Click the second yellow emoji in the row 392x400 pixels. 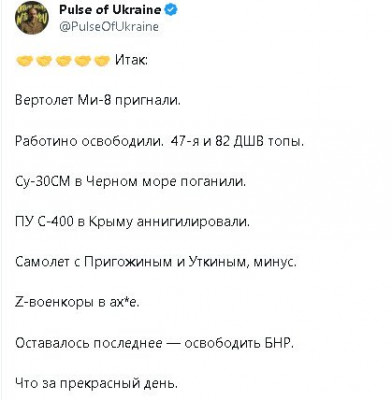click(x=44, y=61)
